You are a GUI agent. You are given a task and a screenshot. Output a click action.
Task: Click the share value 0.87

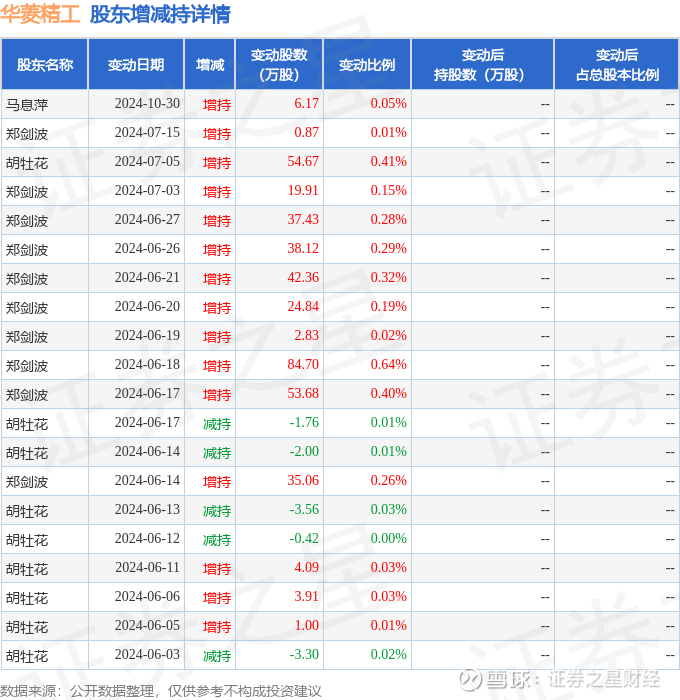coord(306,133)
